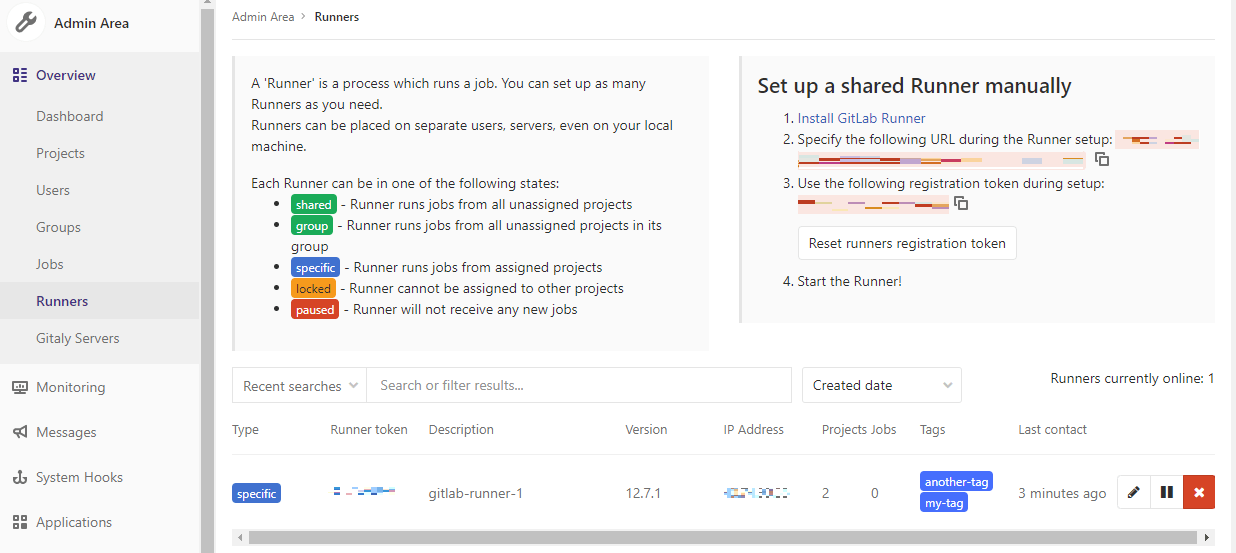Remove runner with the red X button

(1199, 492)
